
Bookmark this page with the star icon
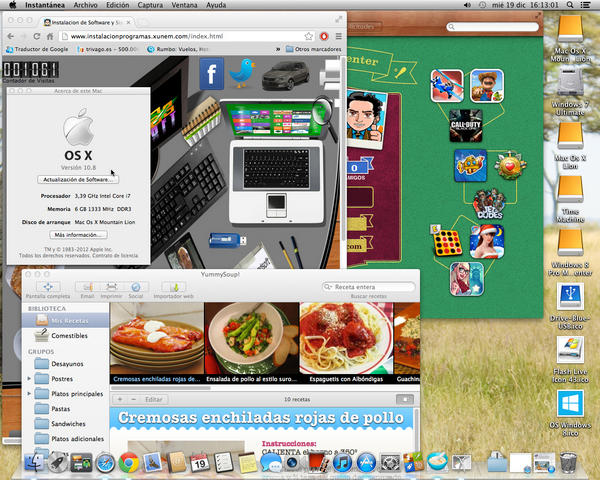click(308, 36)
